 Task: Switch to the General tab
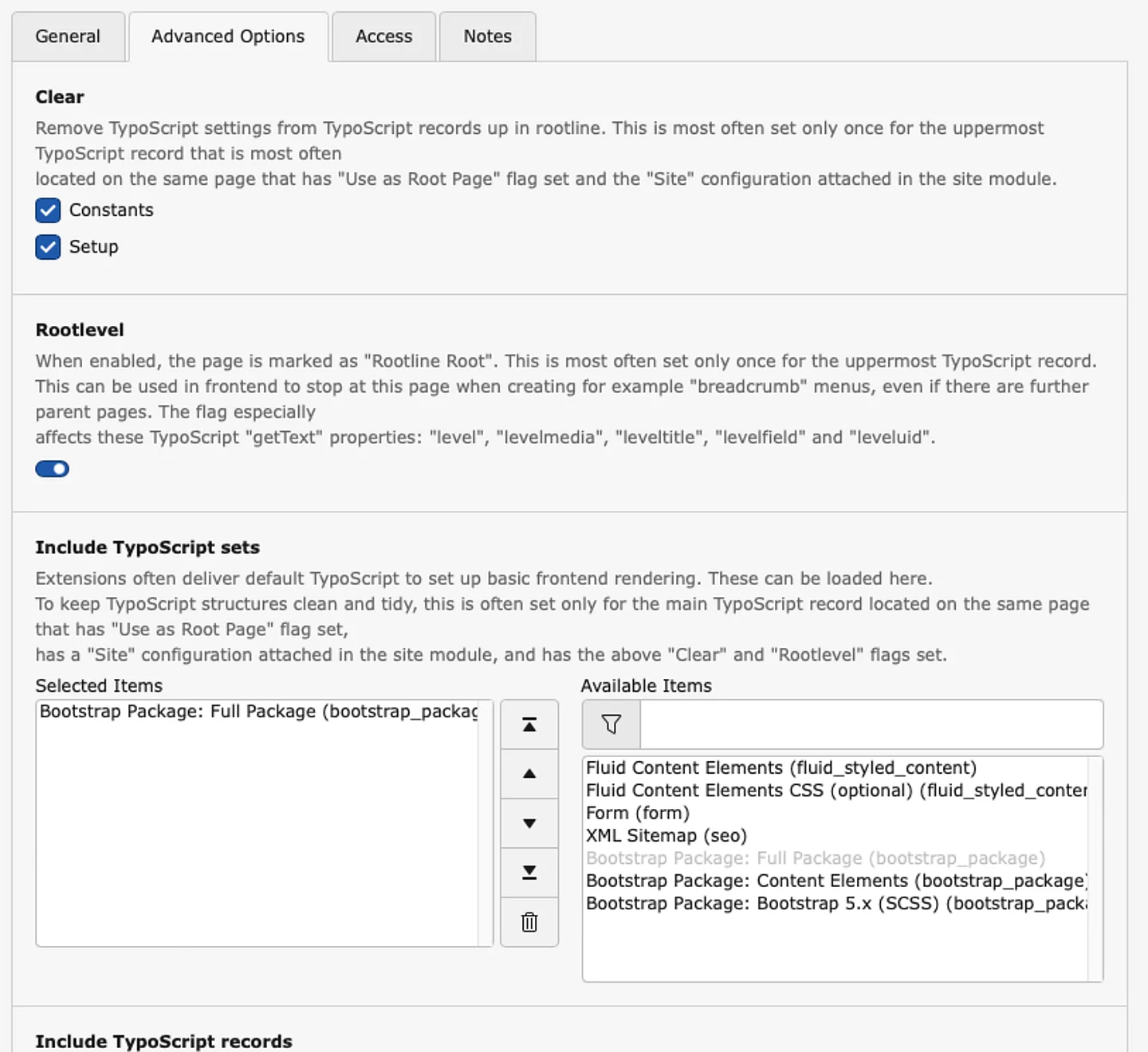[x=68, y=37]
